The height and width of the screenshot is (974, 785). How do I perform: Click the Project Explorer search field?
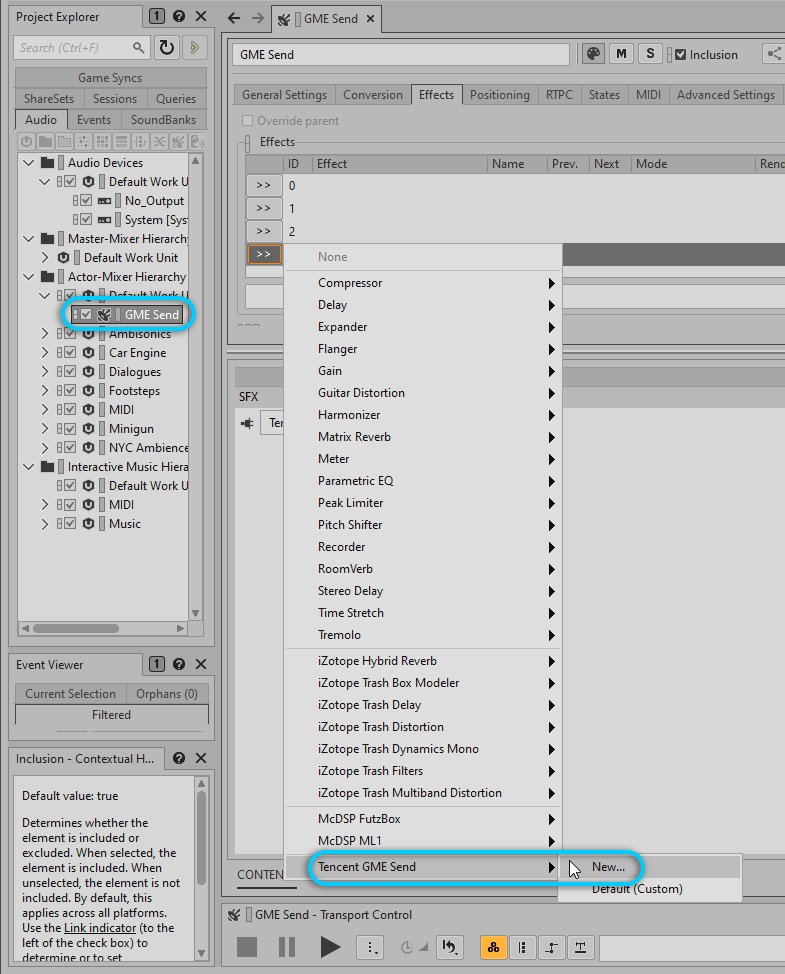[75, 47]
